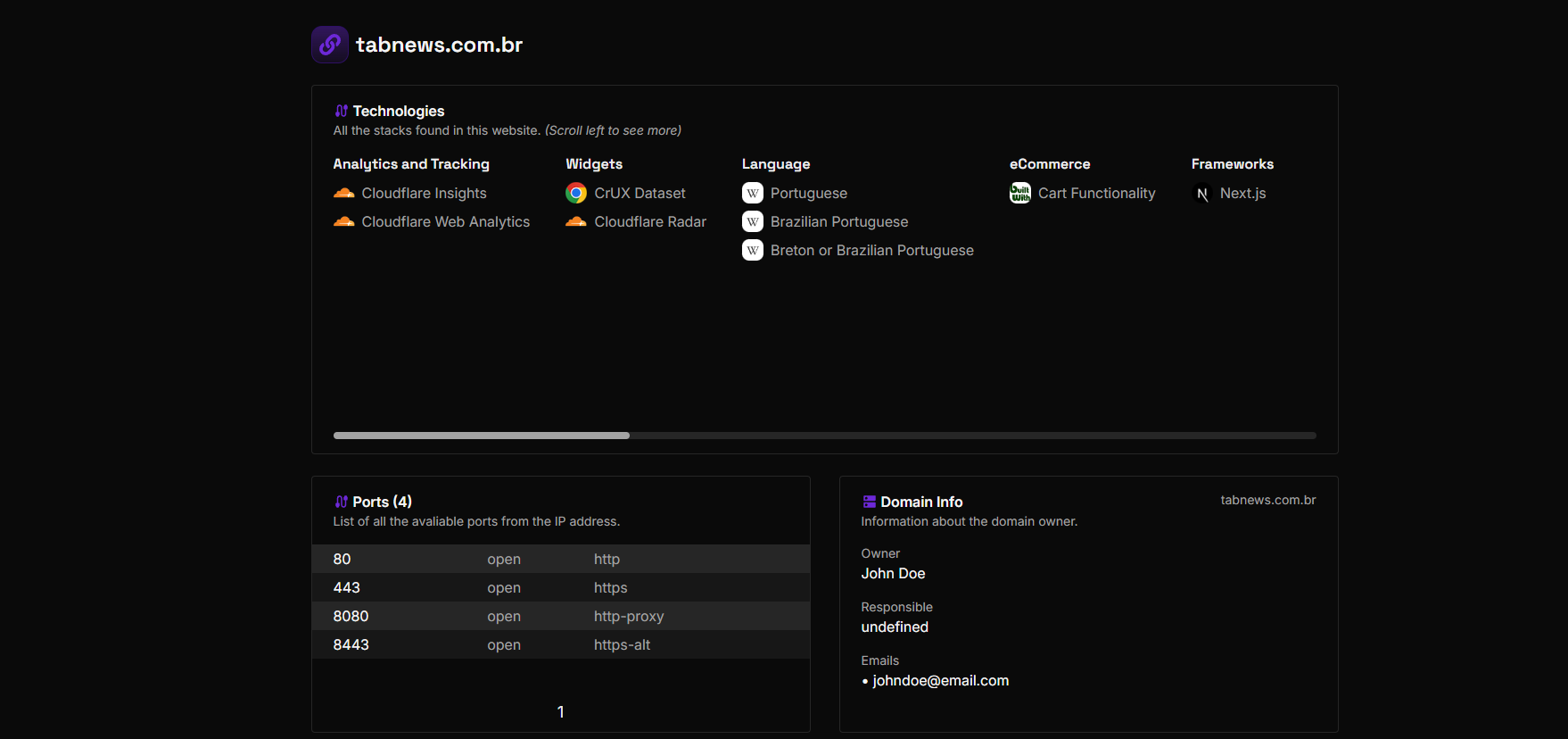Viewport: 1568px width, 739px height.
Task: Click the Ports section icon
Action: 342,502
